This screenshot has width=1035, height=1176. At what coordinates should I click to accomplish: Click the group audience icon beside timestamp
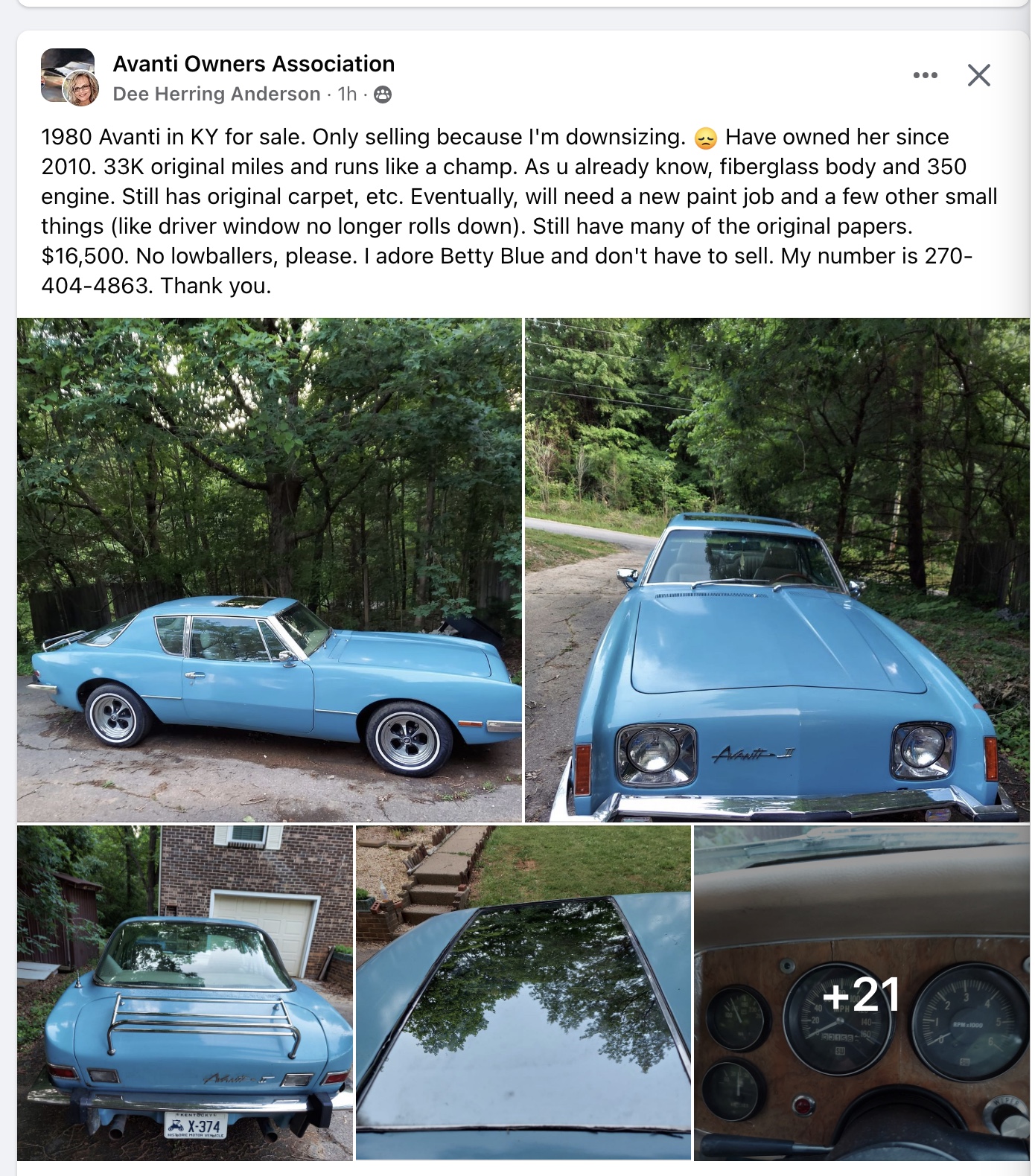[383, 95]
